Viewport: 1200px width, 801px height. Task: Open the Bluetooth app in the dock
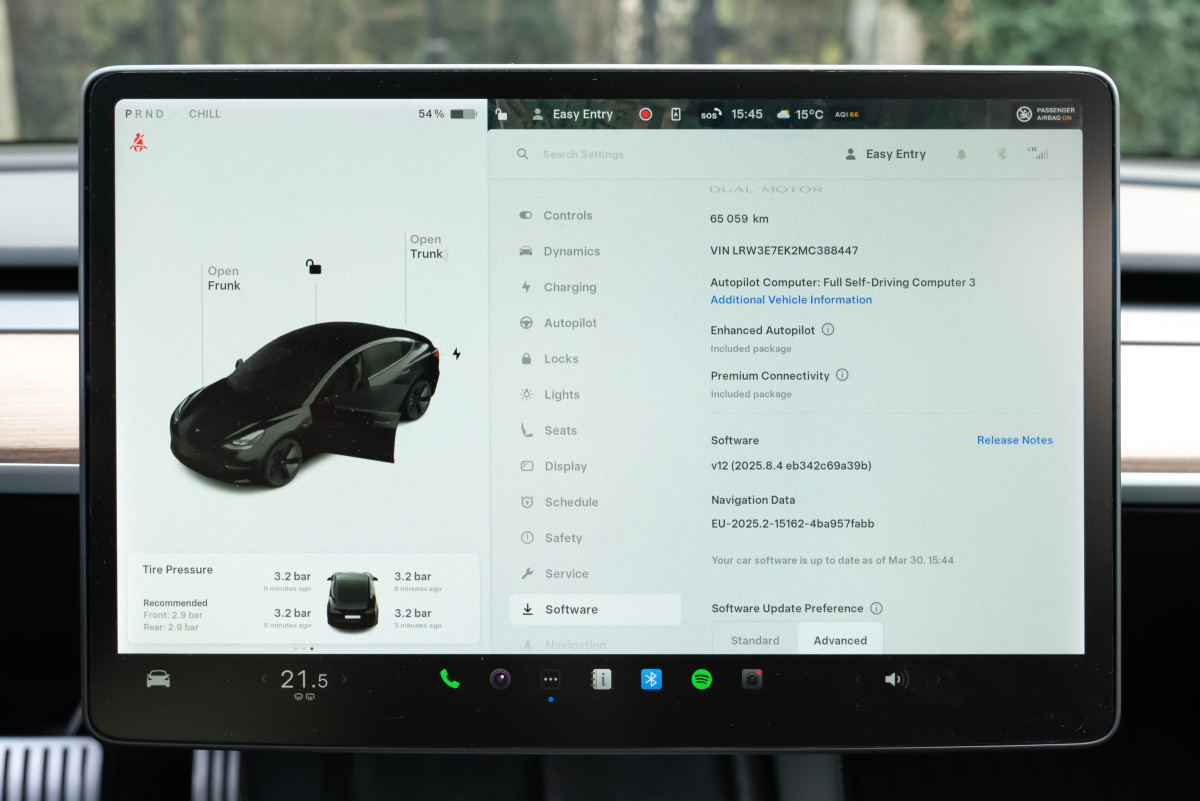point(651,679)
